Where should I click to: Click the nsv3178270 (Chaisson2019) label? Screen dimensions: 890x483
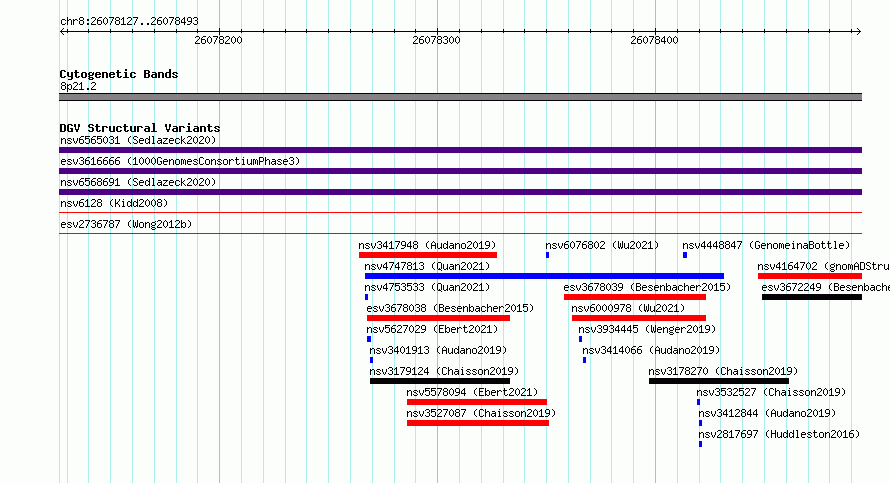[x=723, y=371]
